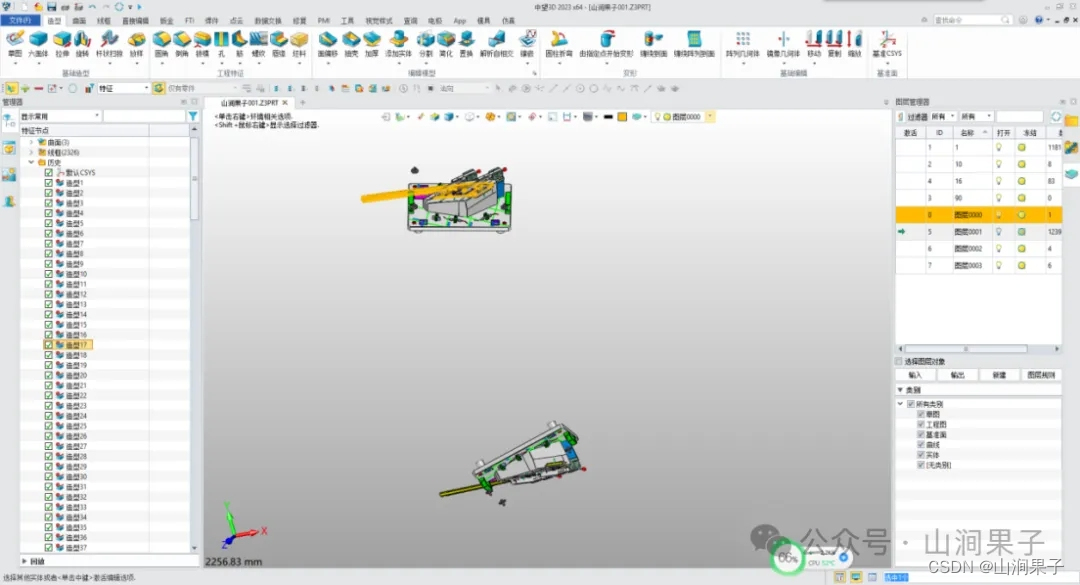1080x585 pixels.
Task: Open the 特征 filter dropdown
Action: click(x=123, y=88)
